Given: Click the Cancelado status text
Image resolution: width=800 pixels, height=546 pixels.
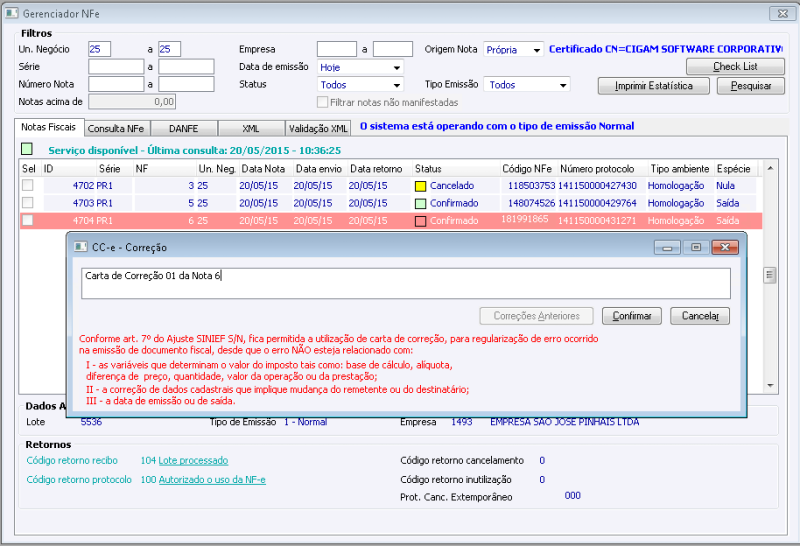Looking at the screenshot, I should point(452,186).
